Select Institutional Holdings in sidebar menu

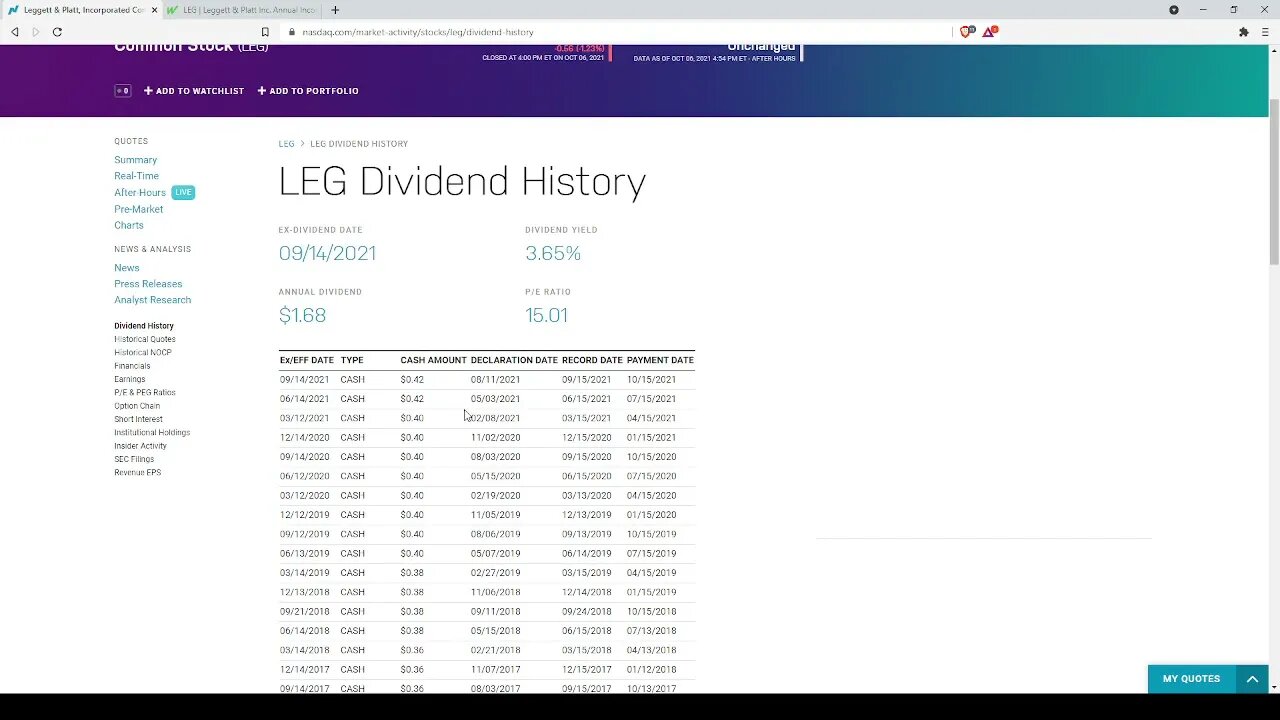point(152,432)
